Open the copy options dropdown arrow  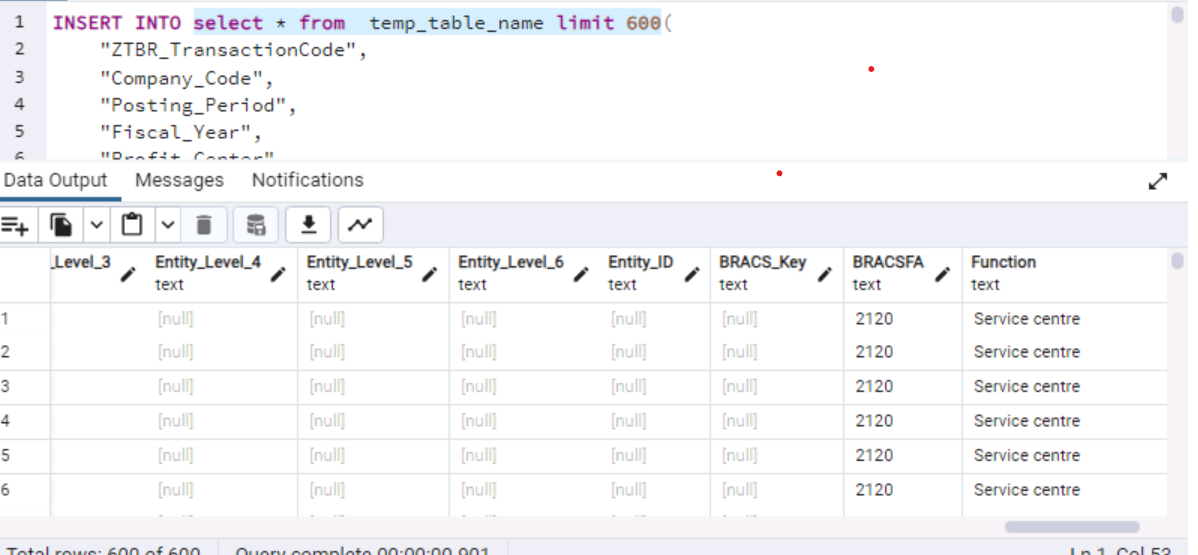96,226
